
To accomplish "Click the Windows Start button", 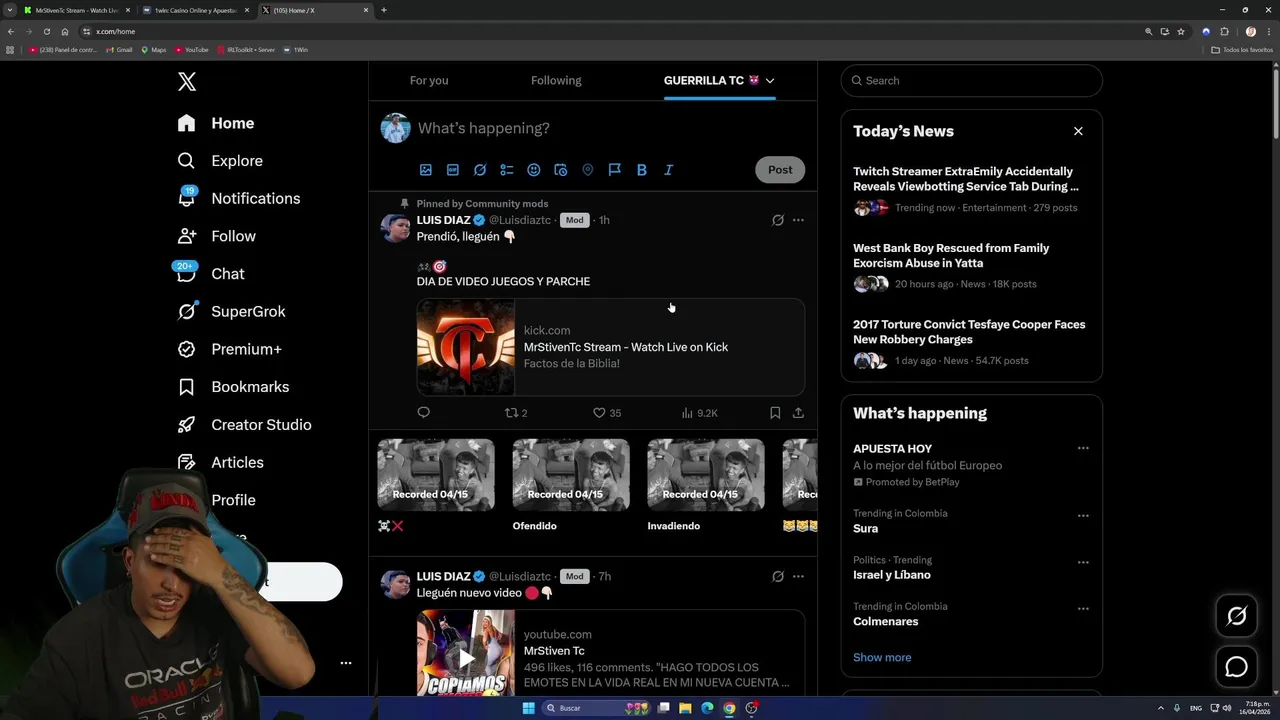I will (x=528, y=708).
